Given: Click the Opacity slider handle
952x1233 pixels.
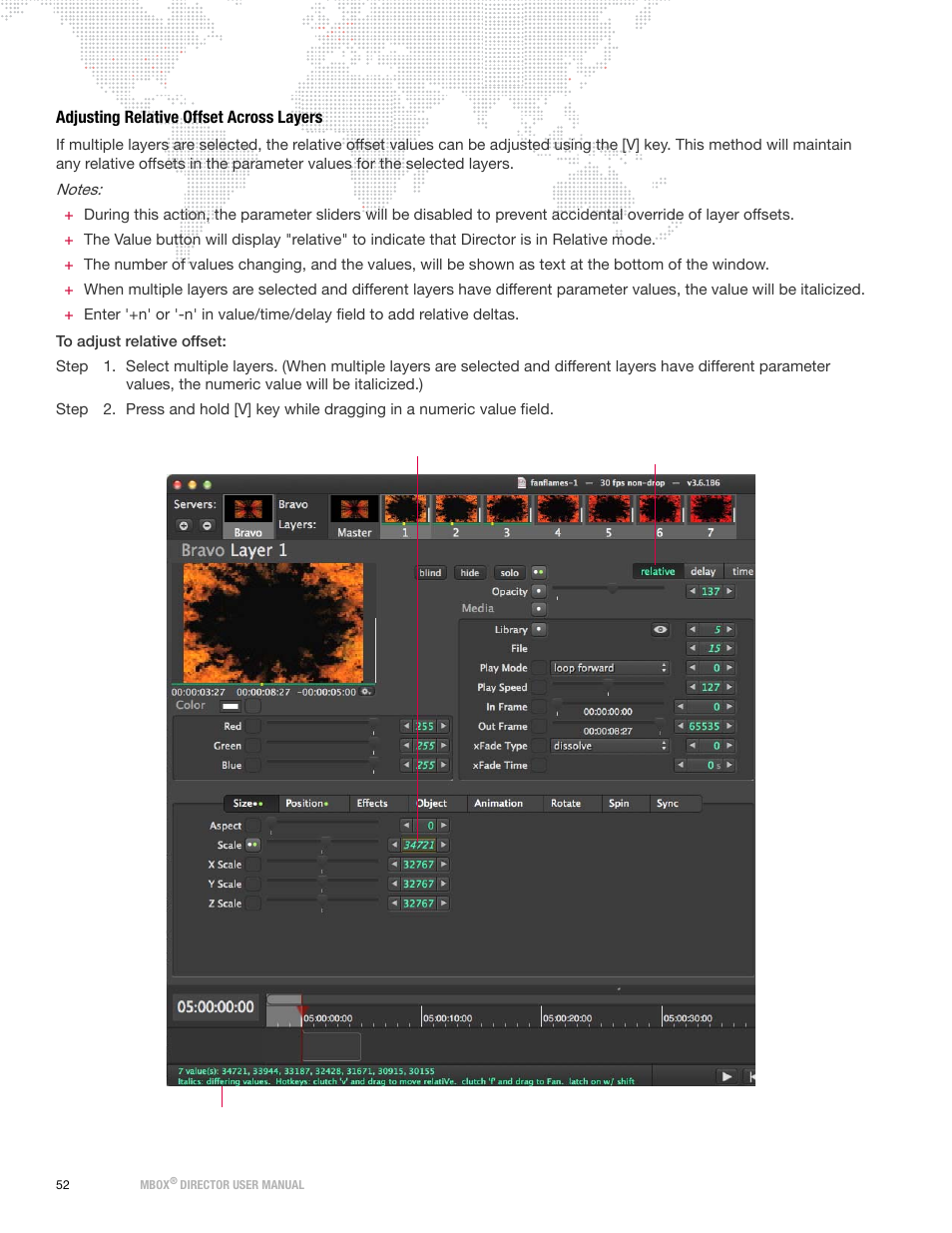Looking at the screenshot, I should [613, 589].
